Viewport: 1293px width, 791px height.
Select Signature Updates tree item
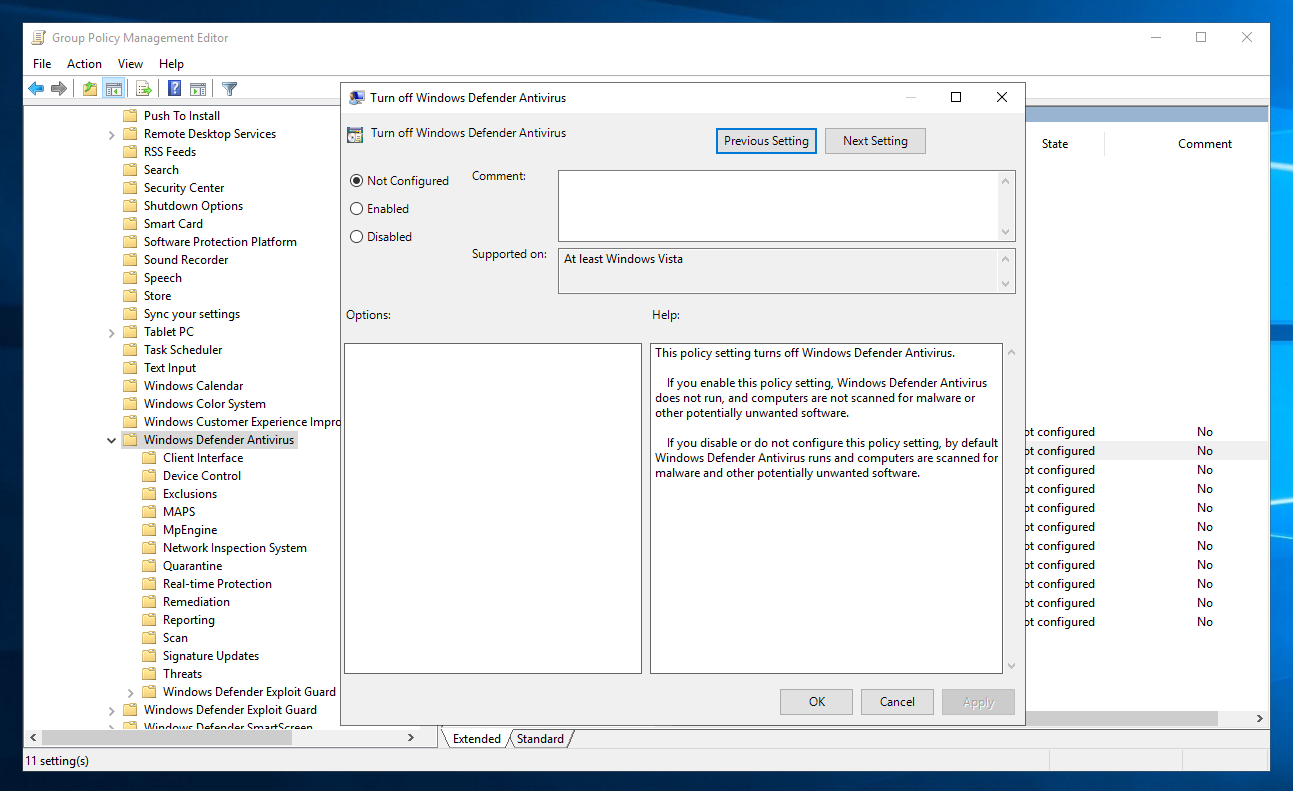click(211, 656)
